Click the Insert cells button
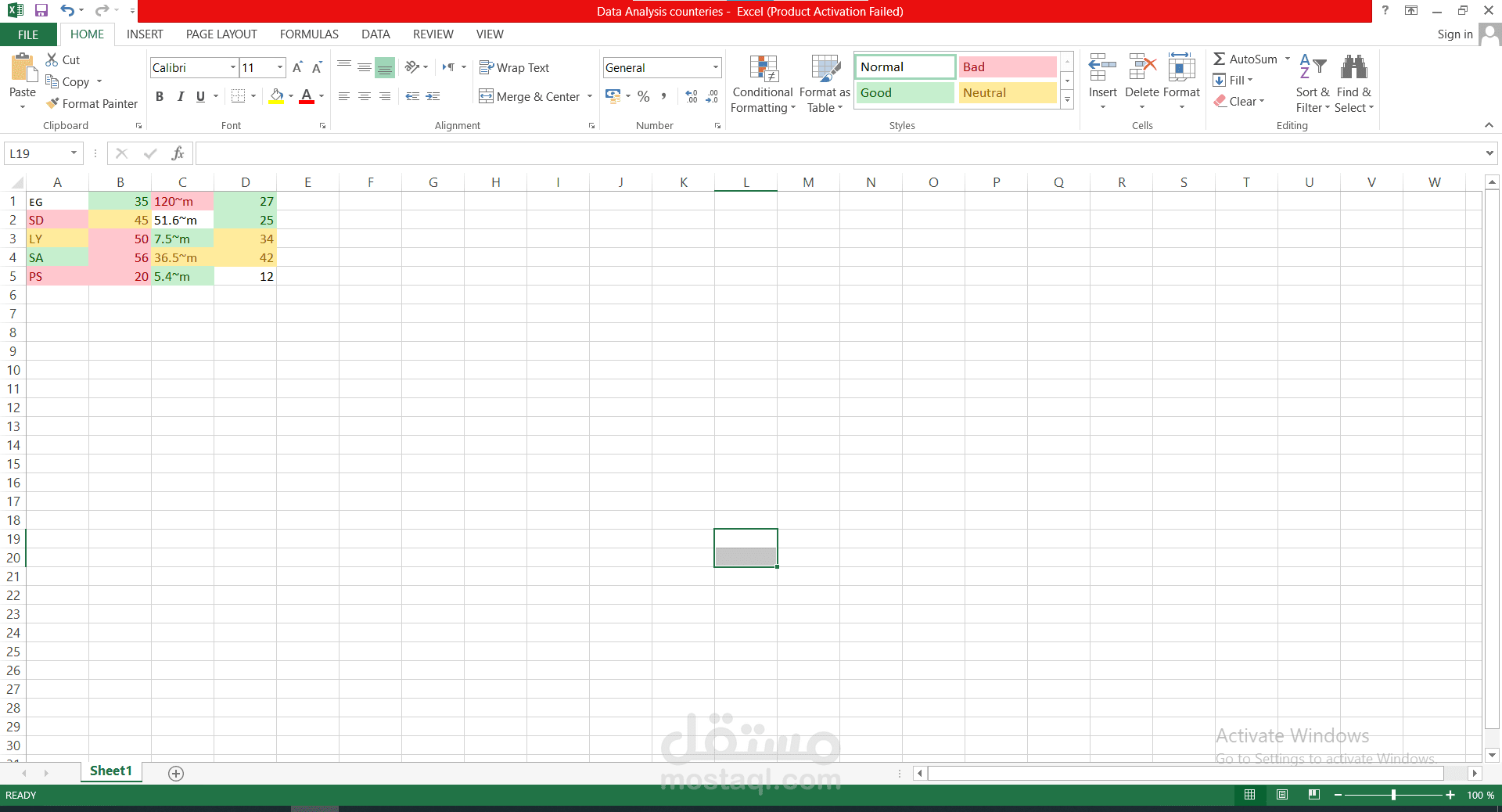Image resolution: width=1502 pixels, height=812 pixels. pos(1102,81)
